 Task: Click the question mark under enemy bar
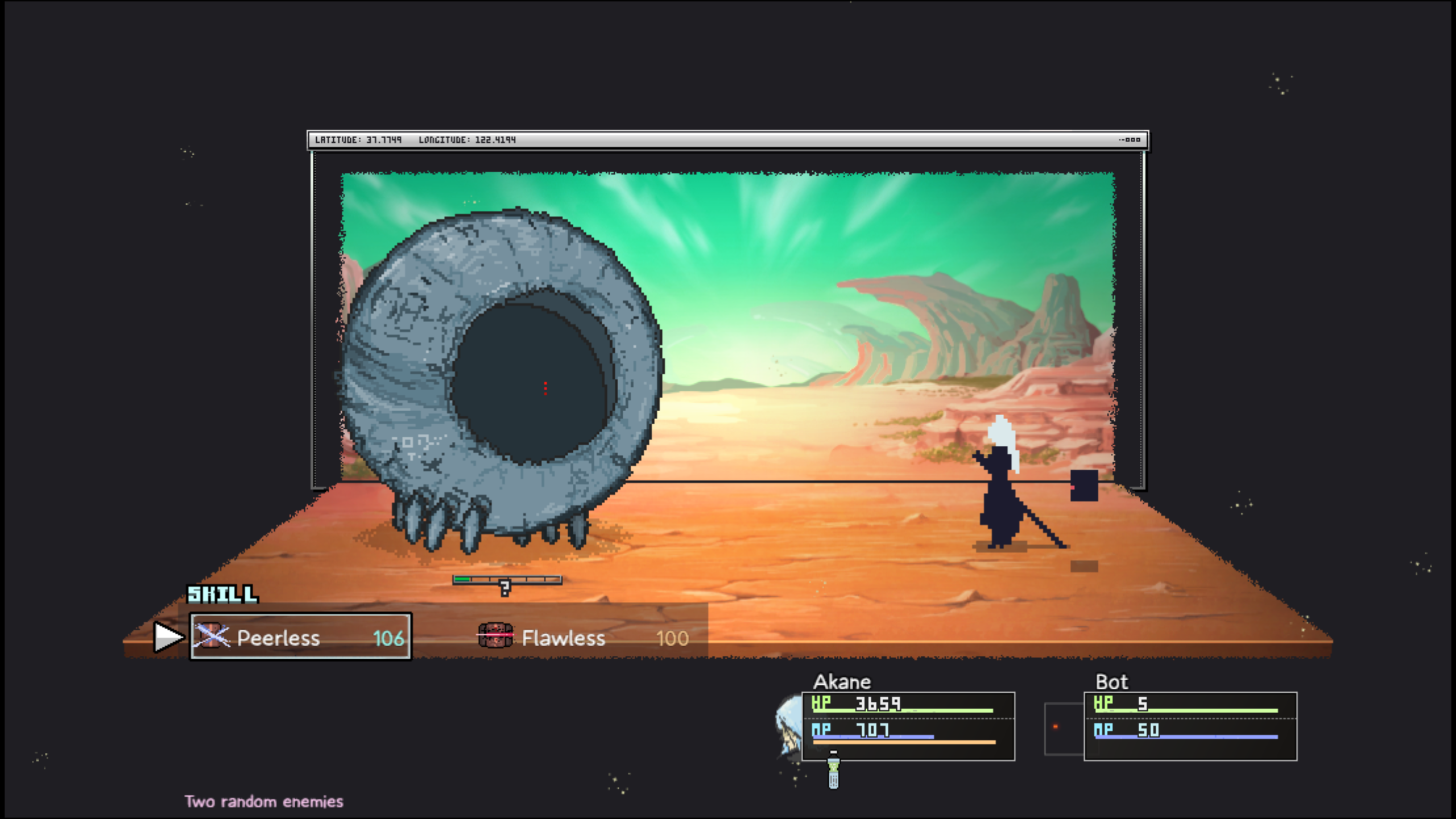point(504,588)
